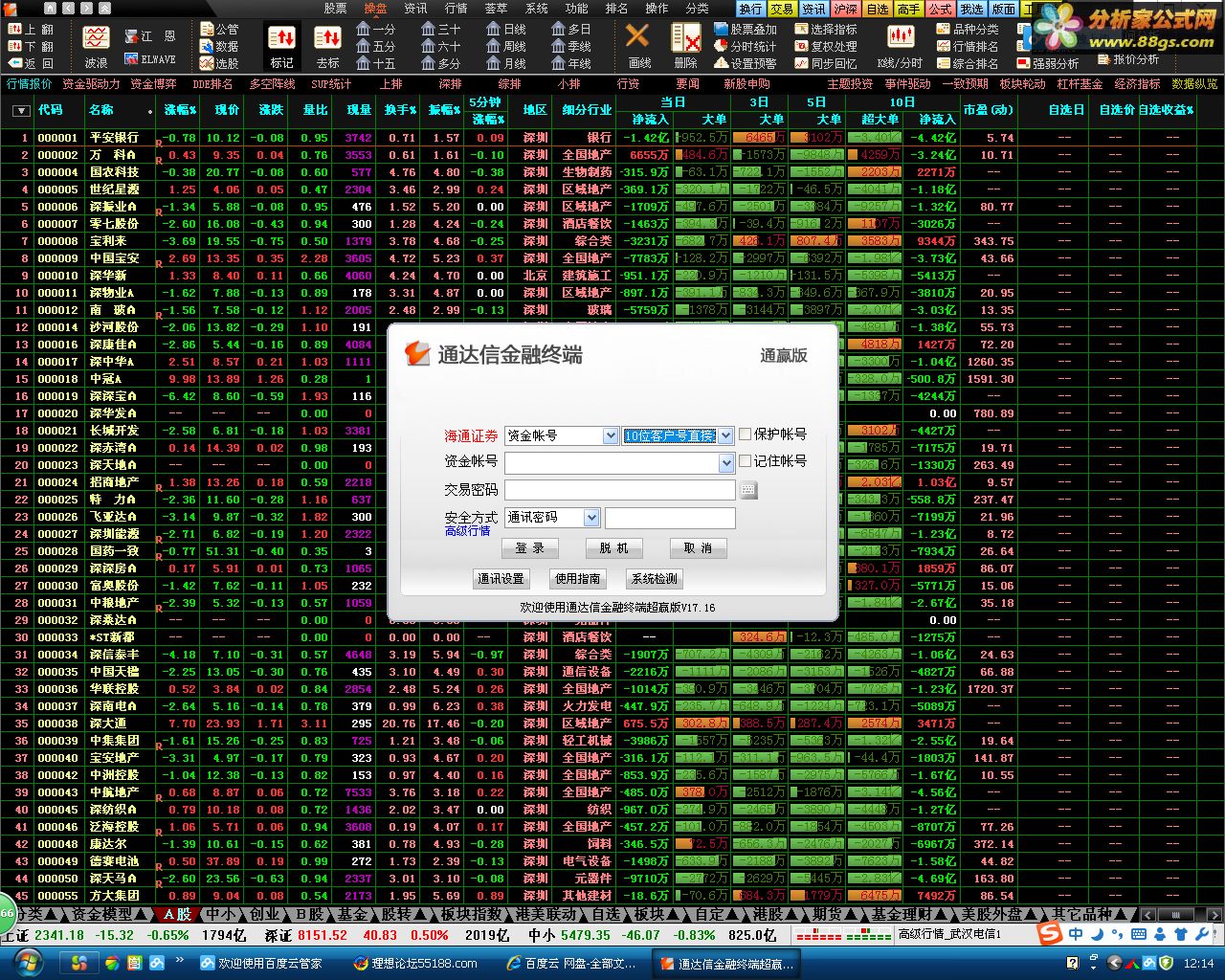The height and width of the screenshot is (980, 1225).
Task: Open the 使用指南 user guide
Action: (578, 579)
